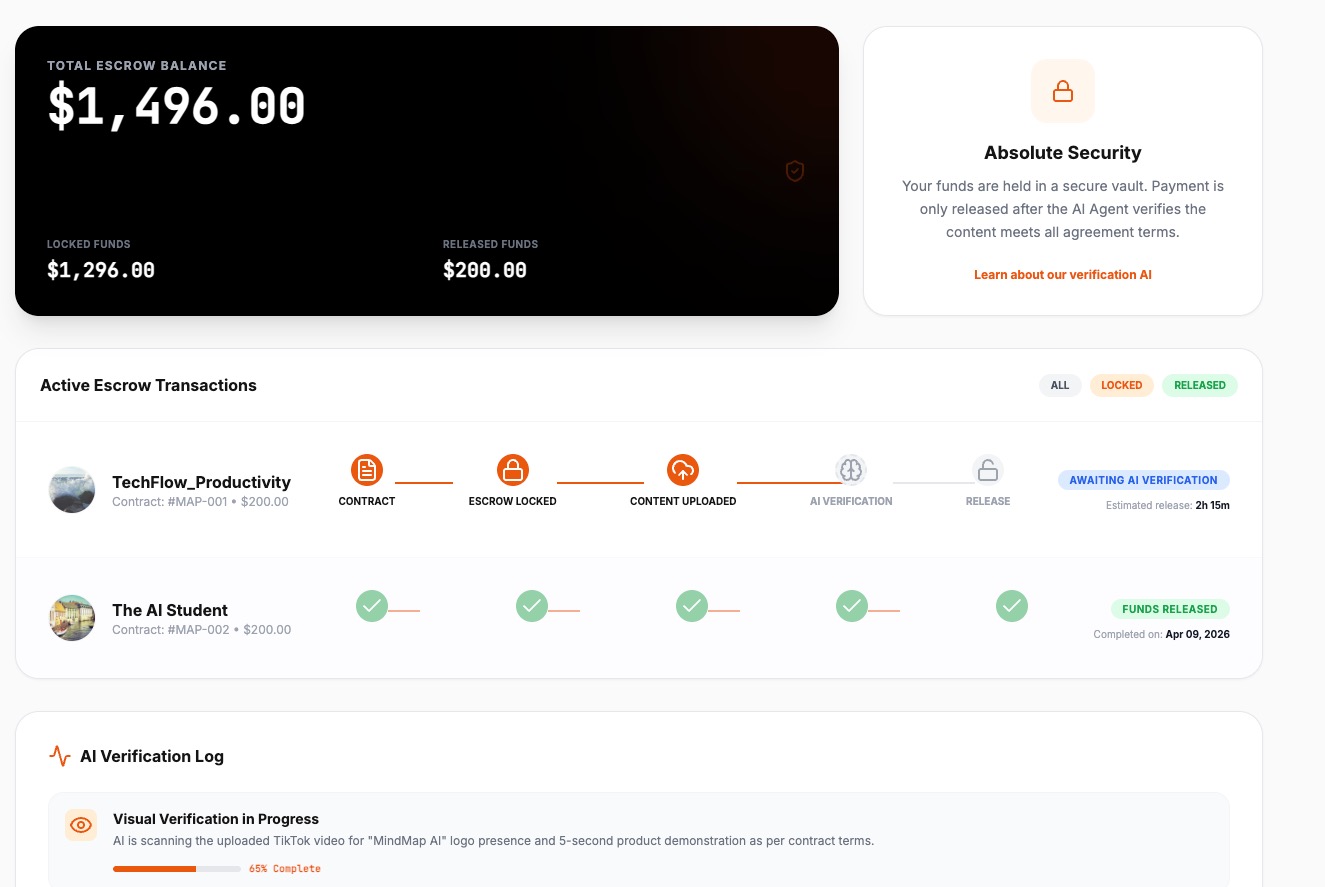1325x887 pixels.
Task: Filter transactions by RELEASED status
Action: point(1199,385)
